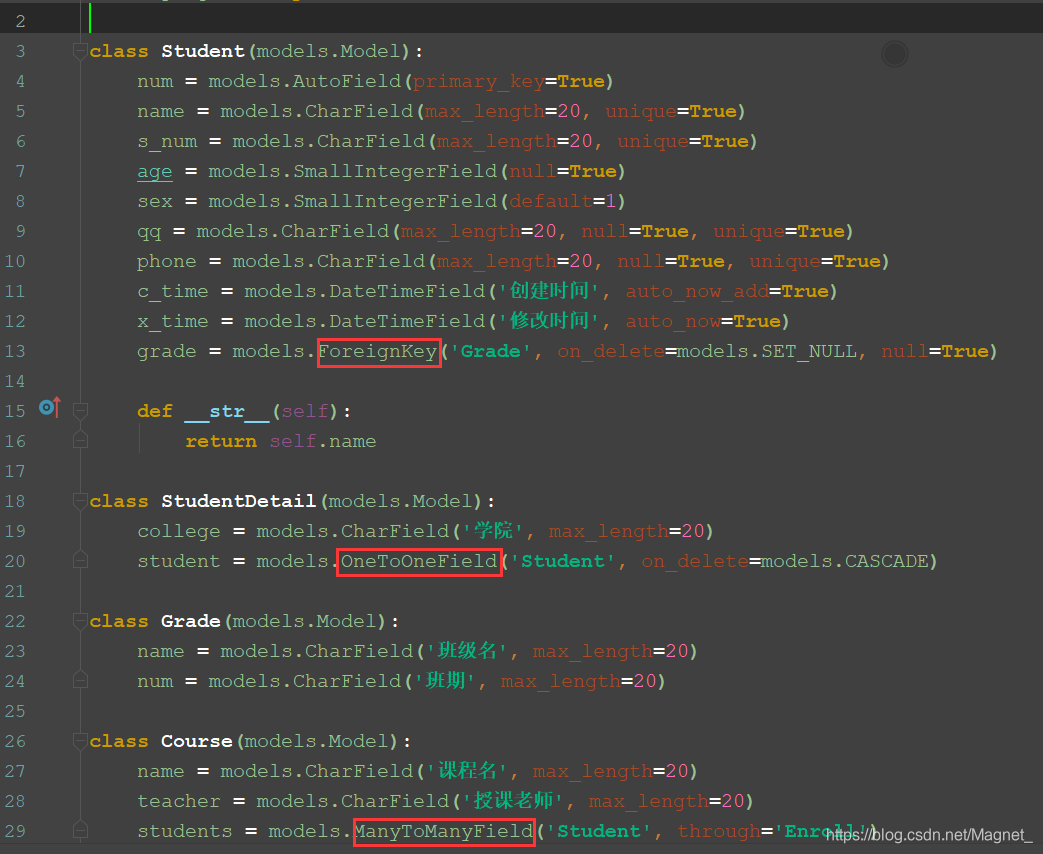The height and width of the screenshot is (854, 1043).
Task: Click the ManyToManyField text in the students field
Action: [444, 831]
